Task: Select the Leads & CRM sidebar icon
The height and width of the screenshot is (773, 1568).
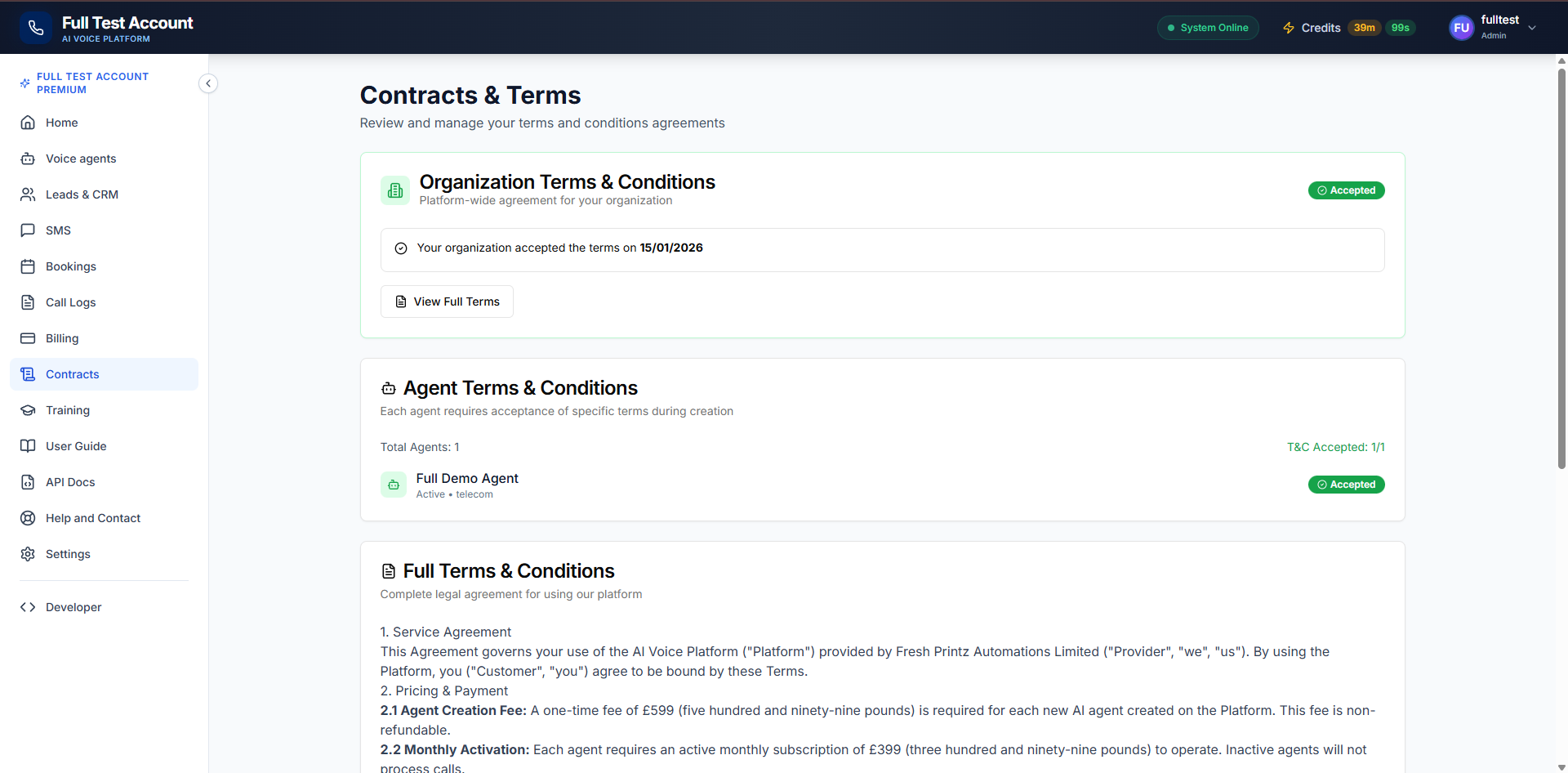Action: [x=28, y=194]
